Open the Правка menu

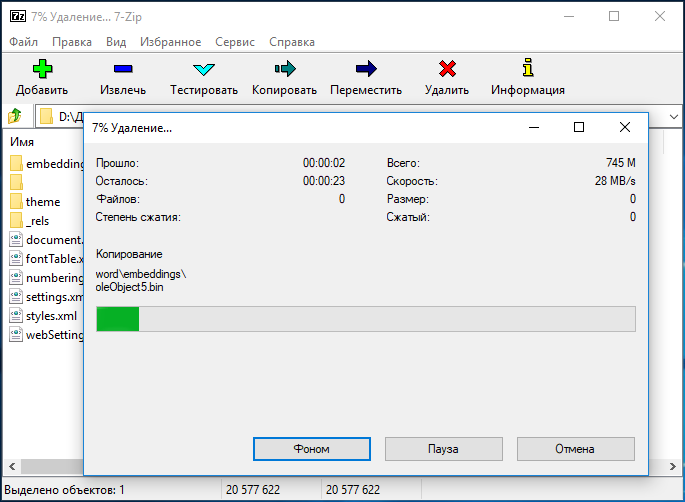(72, 42)
